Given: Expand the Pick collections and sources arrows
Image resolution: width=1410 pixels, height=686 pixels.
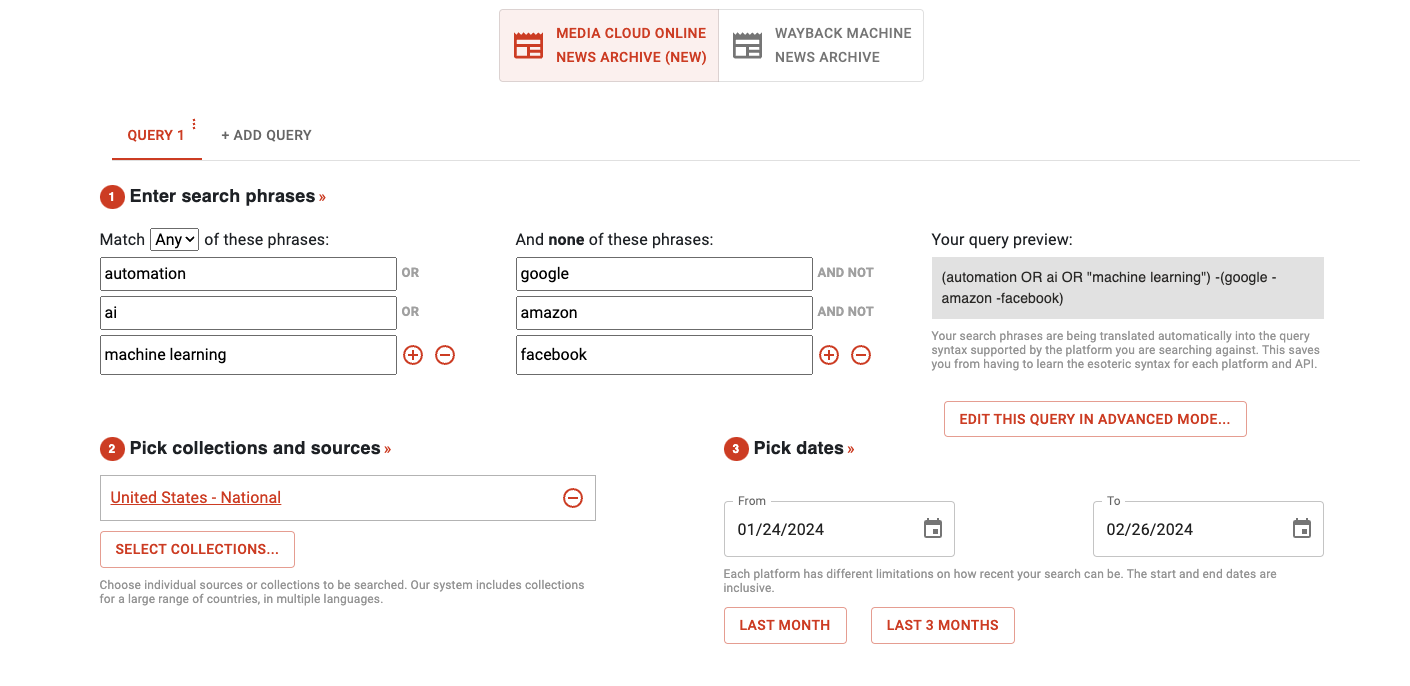Looking at the screenshot, I should 387,449.
